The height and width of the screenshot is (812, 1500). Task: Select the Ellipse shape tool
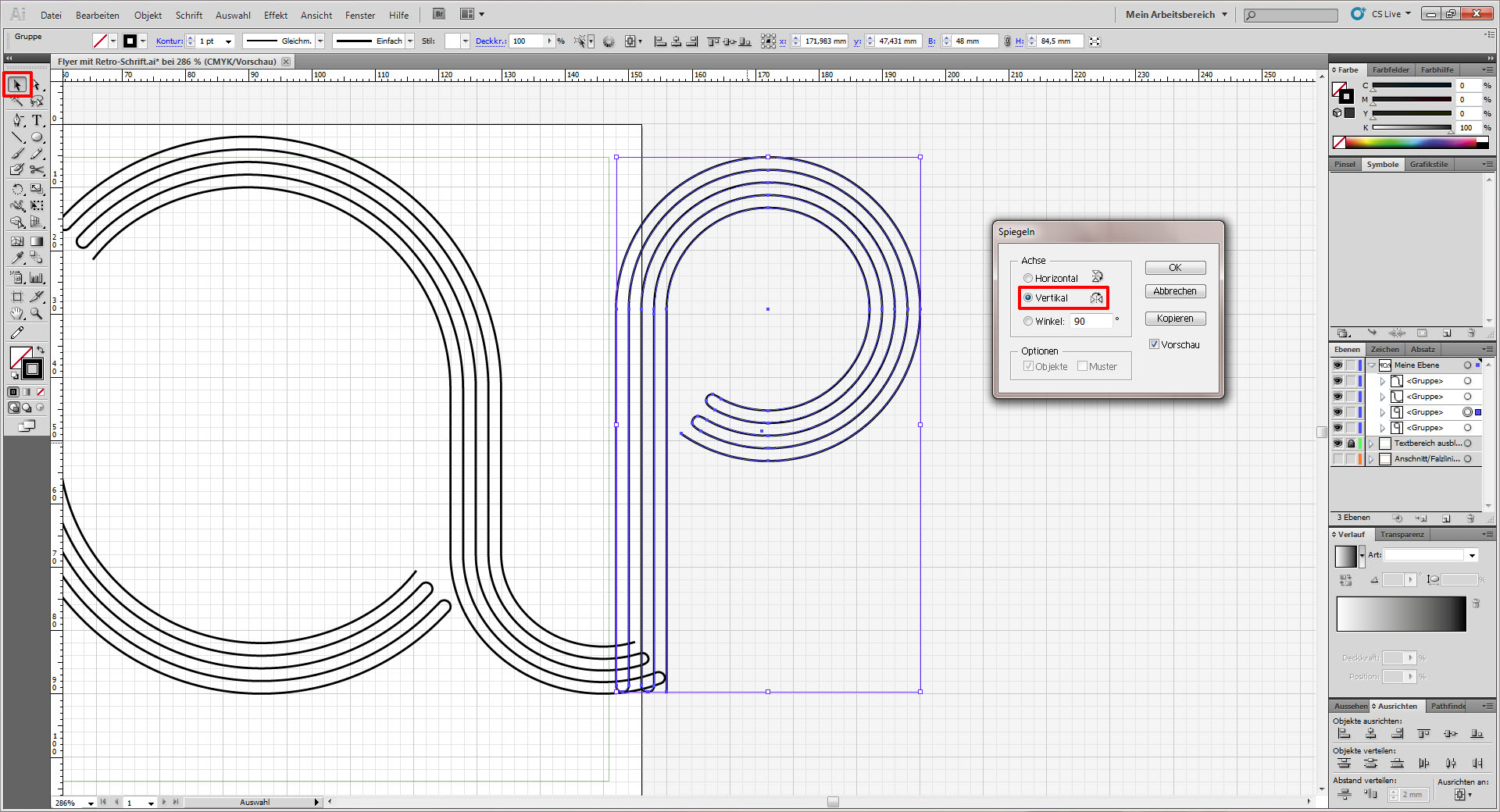point(37,137)
